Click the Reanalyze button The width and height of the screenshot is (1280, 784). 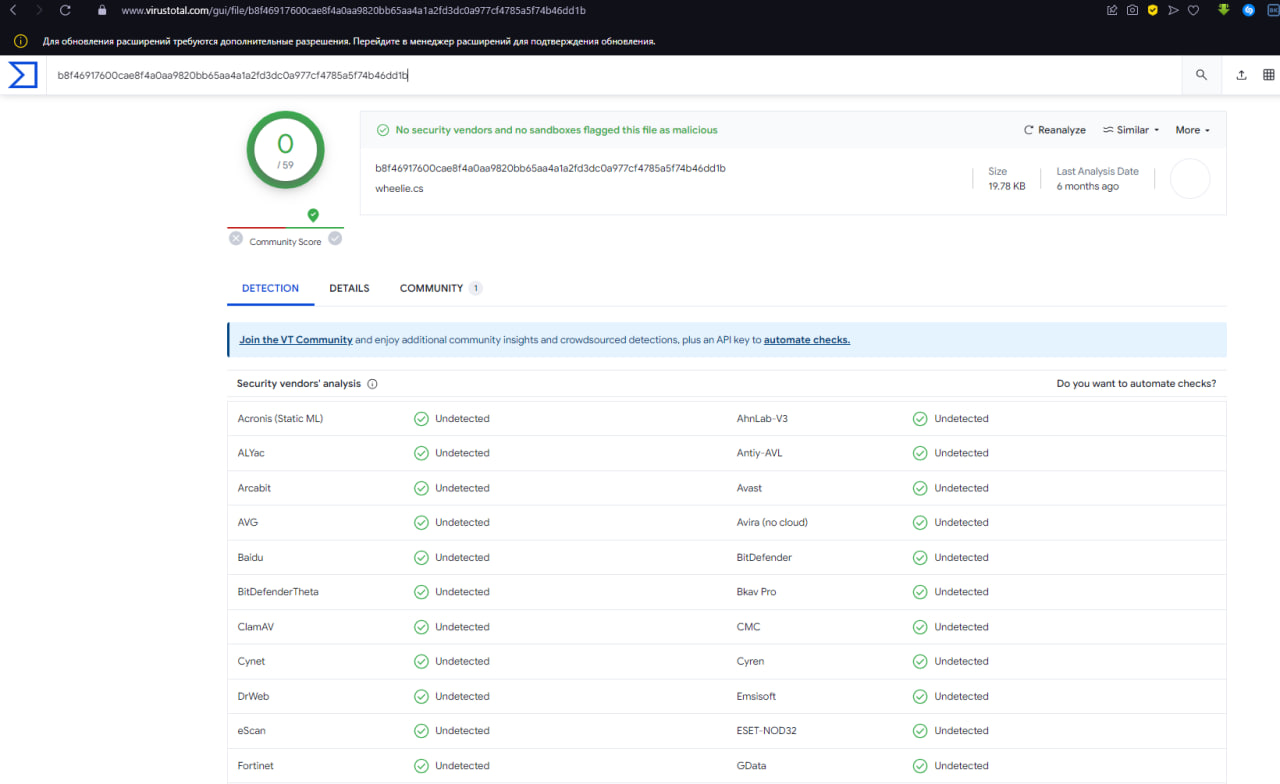1055,130
